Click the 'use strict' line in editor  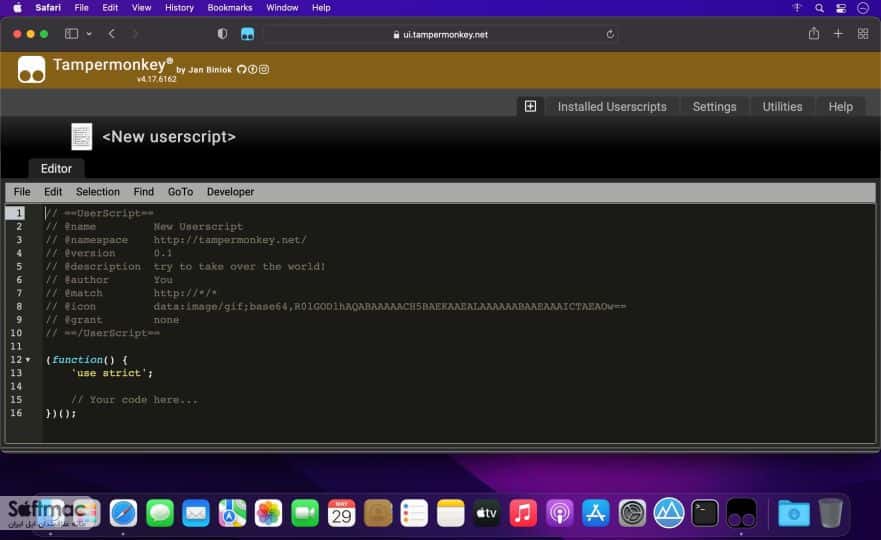click(x=112, y=373)
